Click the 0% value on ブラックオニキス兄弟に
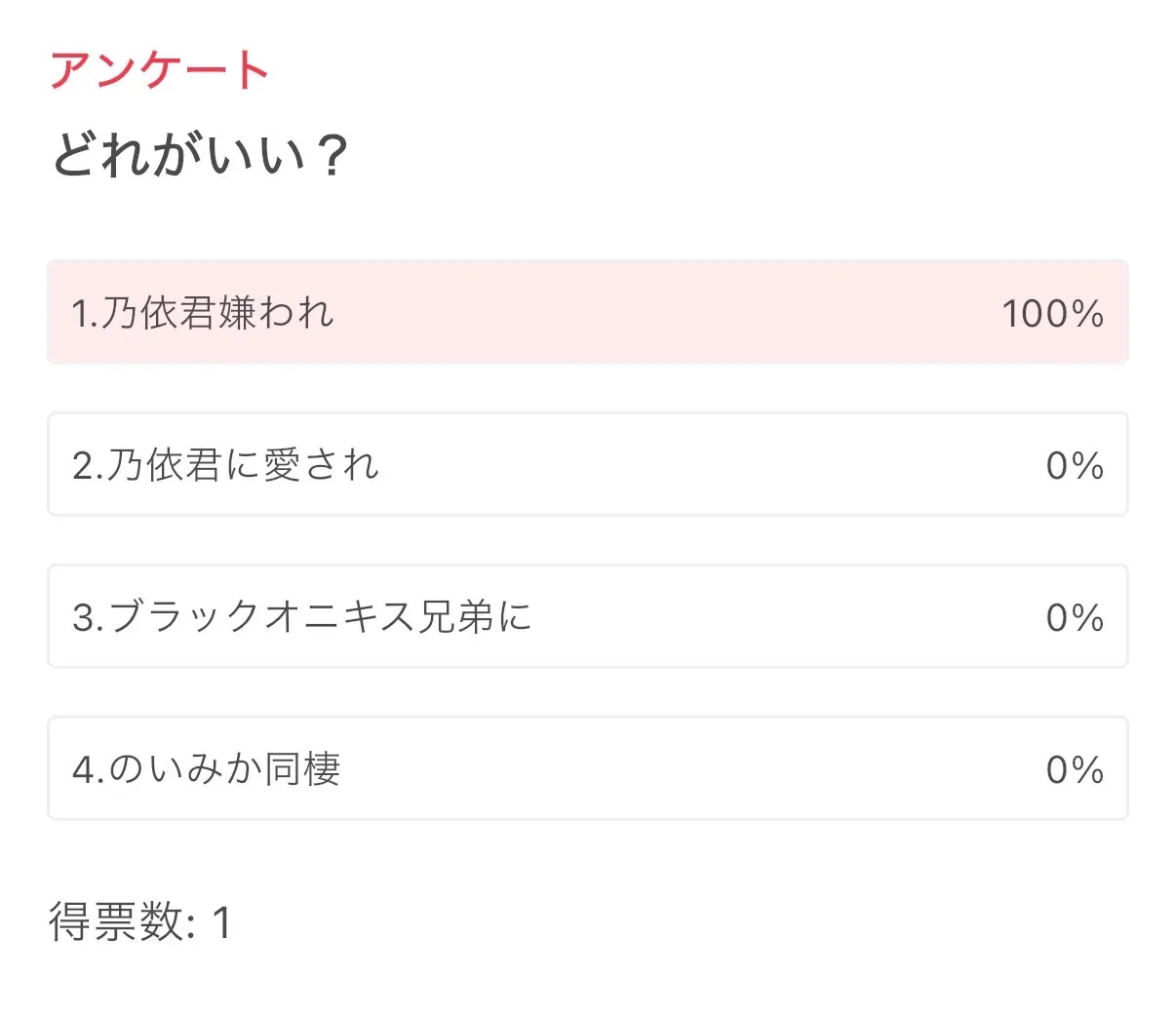The image size is (1176, 1016). pos(1074,618)
